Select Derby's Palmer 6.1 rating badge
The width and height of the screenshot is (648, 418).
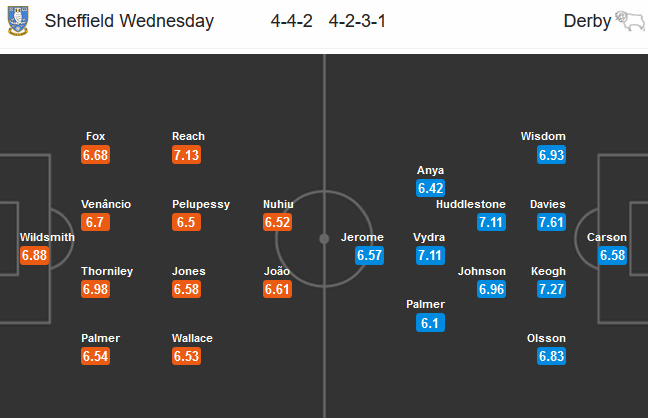(x=431, y=323)
